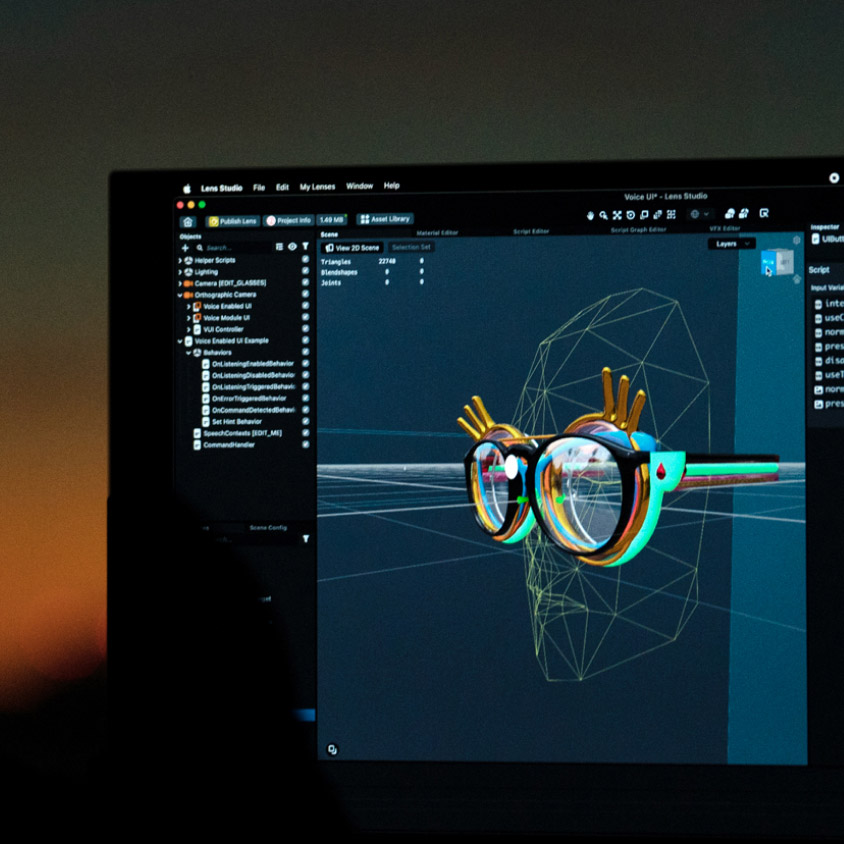Viewport: 844px width, 844px height.
Task: Click the small home icon below the orientation cube
Action: tap(797, 279)
